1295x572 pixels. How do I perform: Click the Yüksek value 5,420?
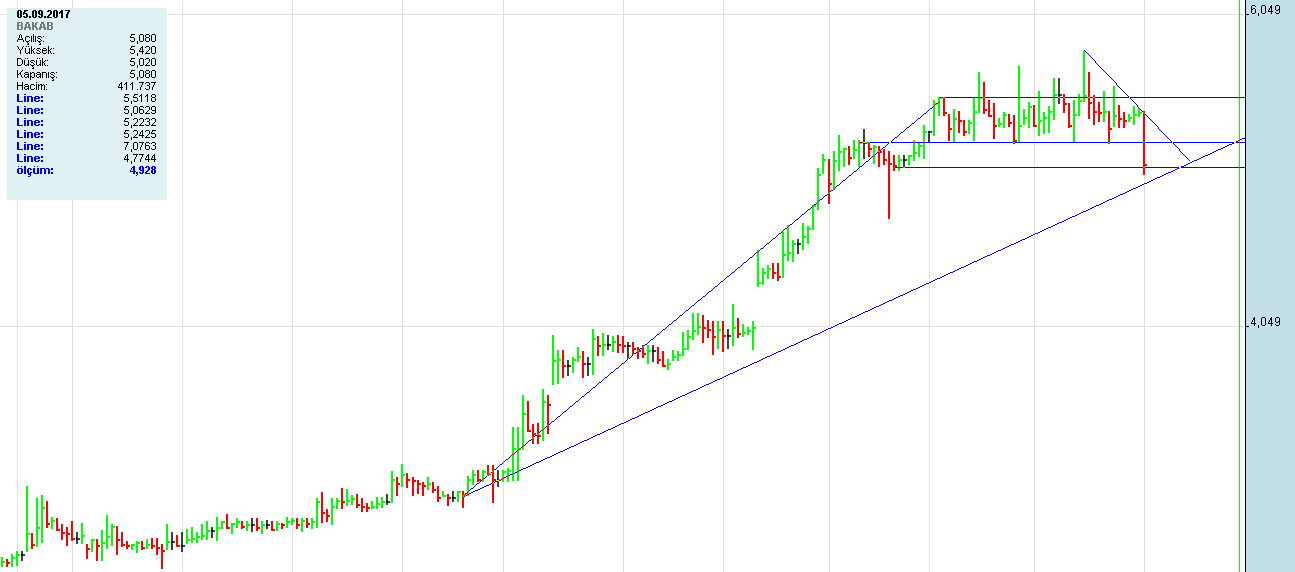142,50
